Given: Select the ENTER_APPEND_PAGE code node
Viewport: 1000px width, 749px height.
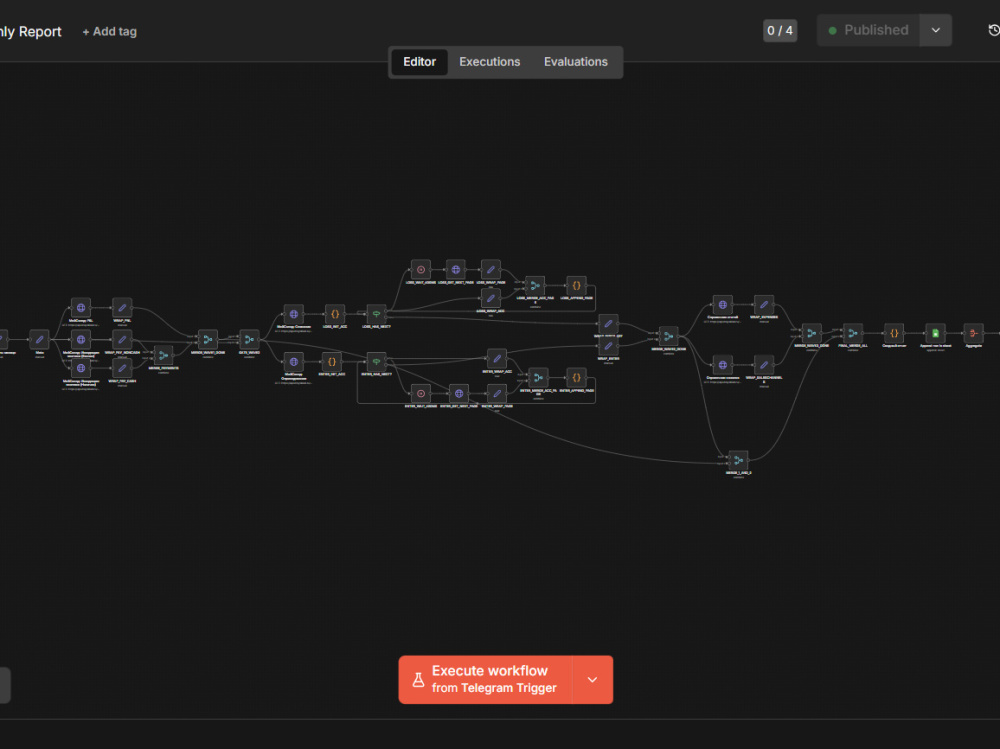Looking at the screenshot, I should click(x=577, y=378).
